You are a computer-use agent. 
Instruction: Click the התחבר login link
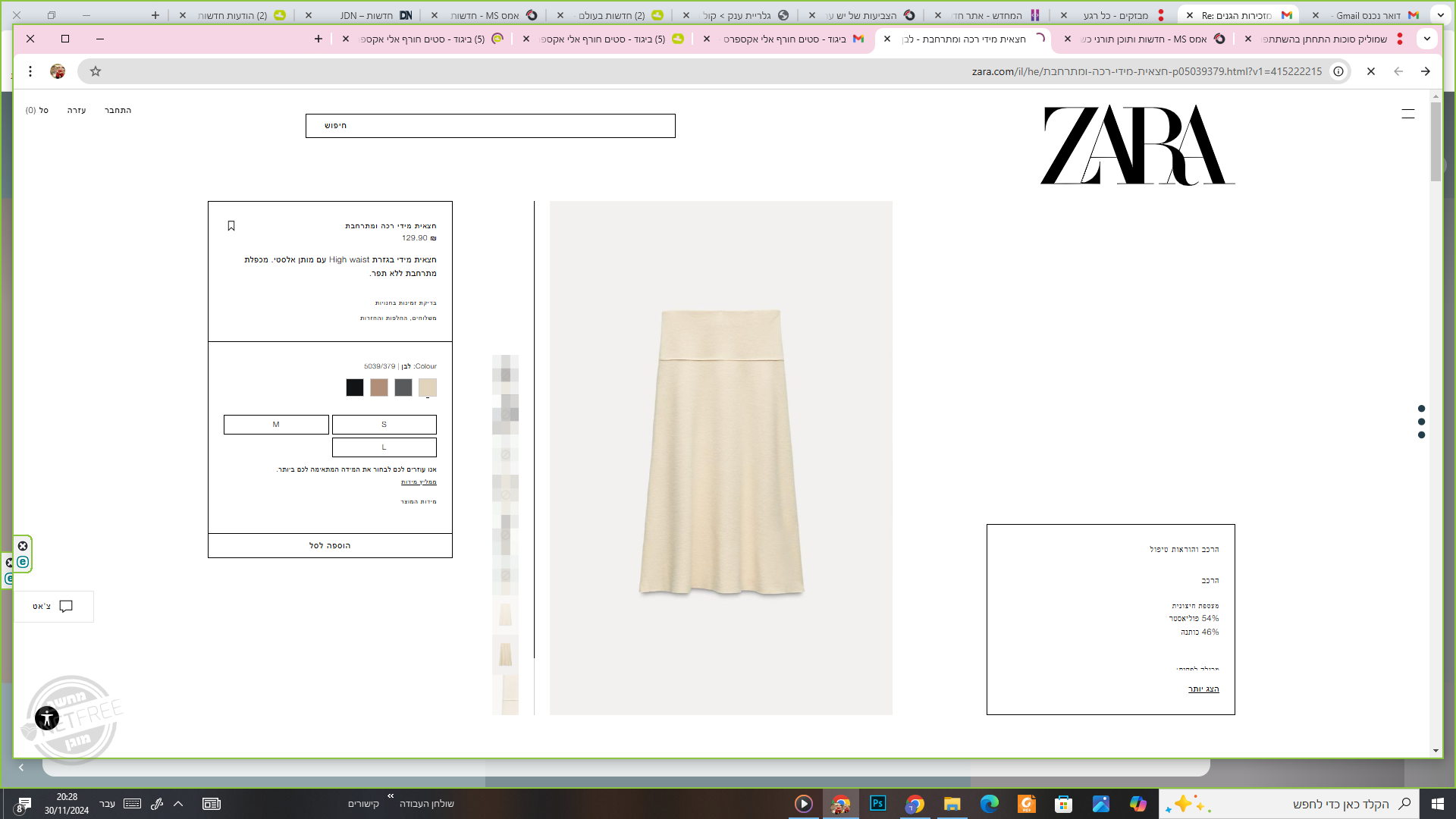118,111
